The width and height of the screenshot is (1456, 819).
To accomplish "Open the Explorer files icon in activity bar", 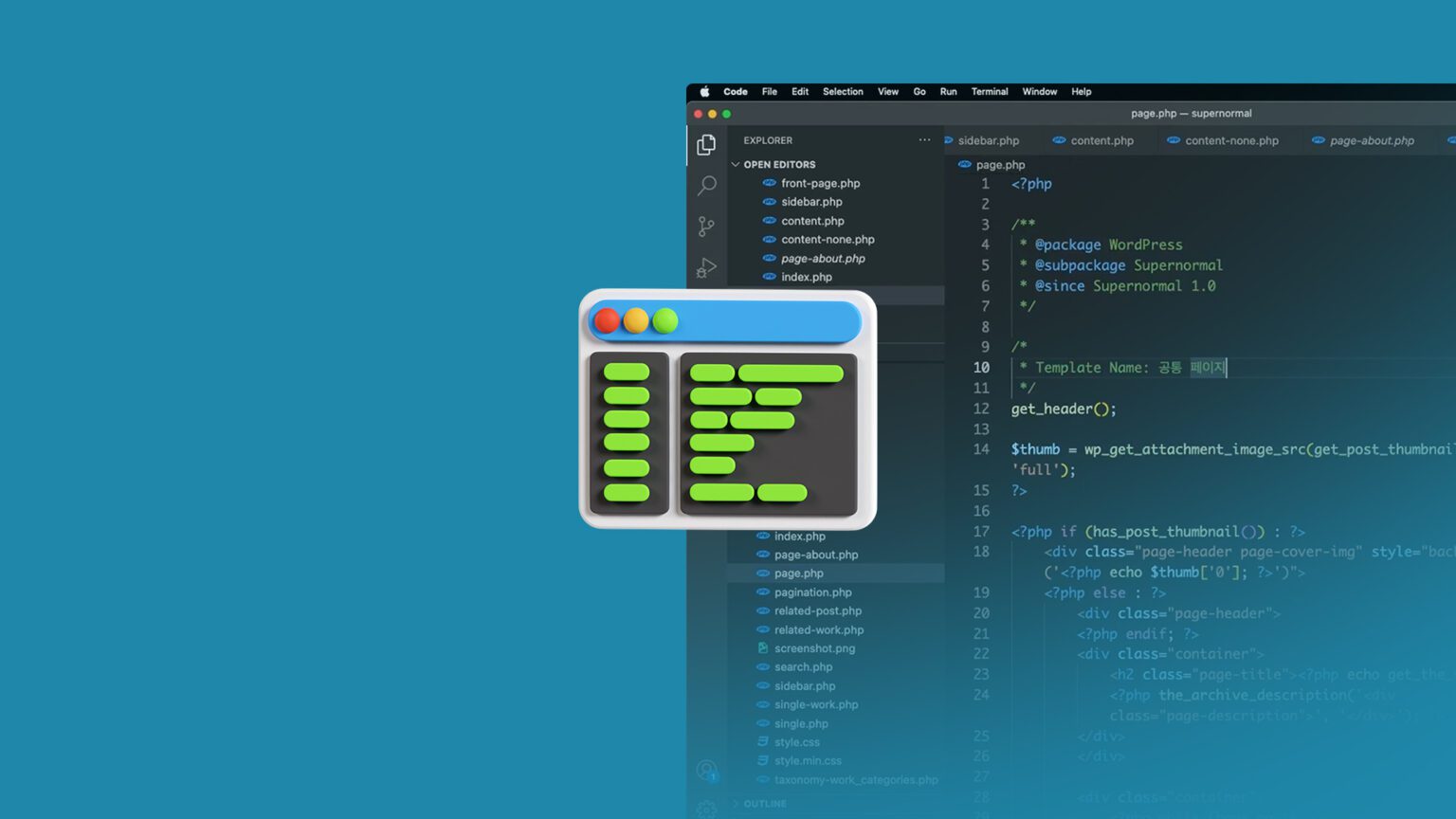I will tap(706, 144).
